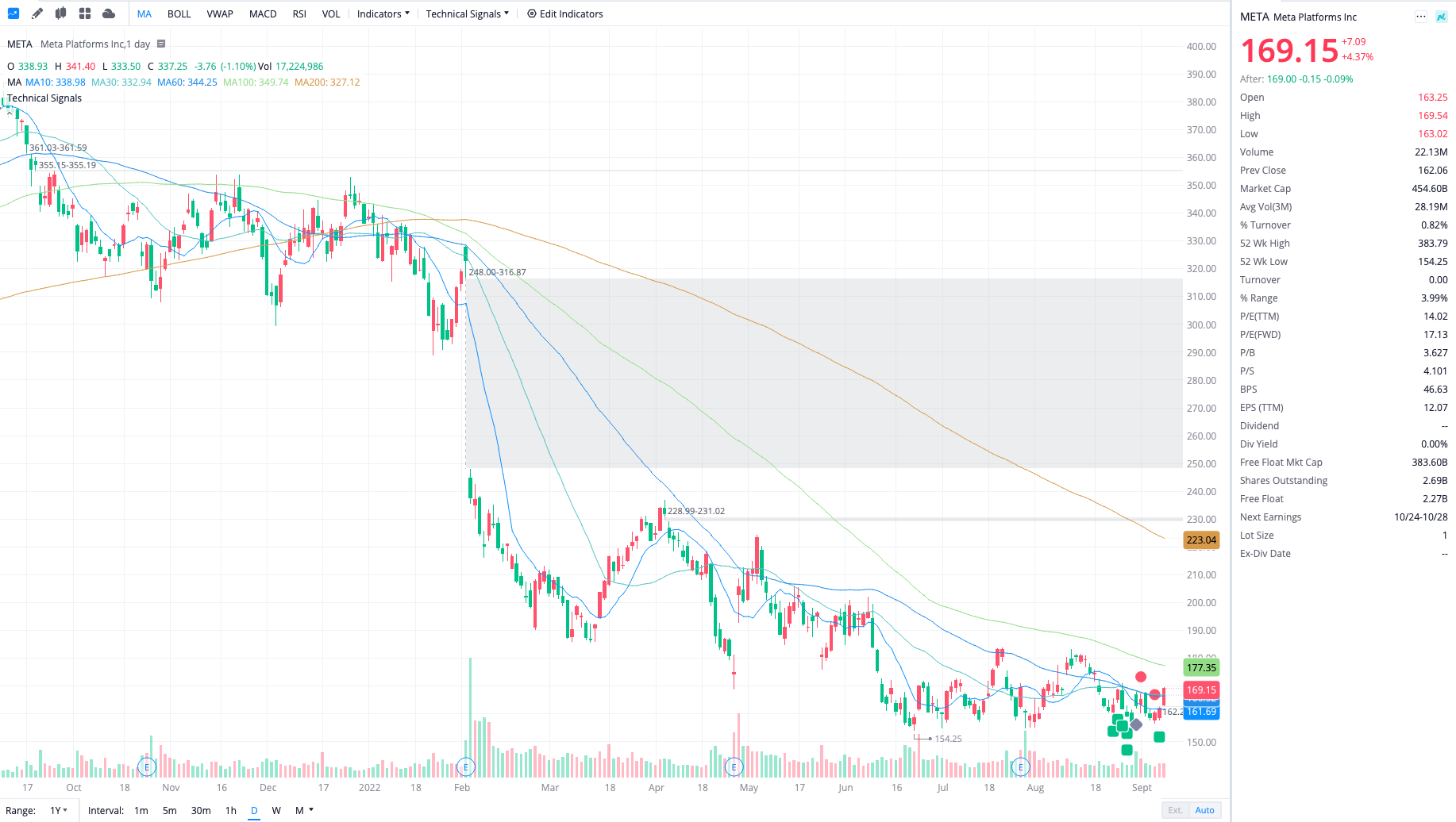Open the pencil drawing tool
The image size is (1456, 822).
coord(37,13)
